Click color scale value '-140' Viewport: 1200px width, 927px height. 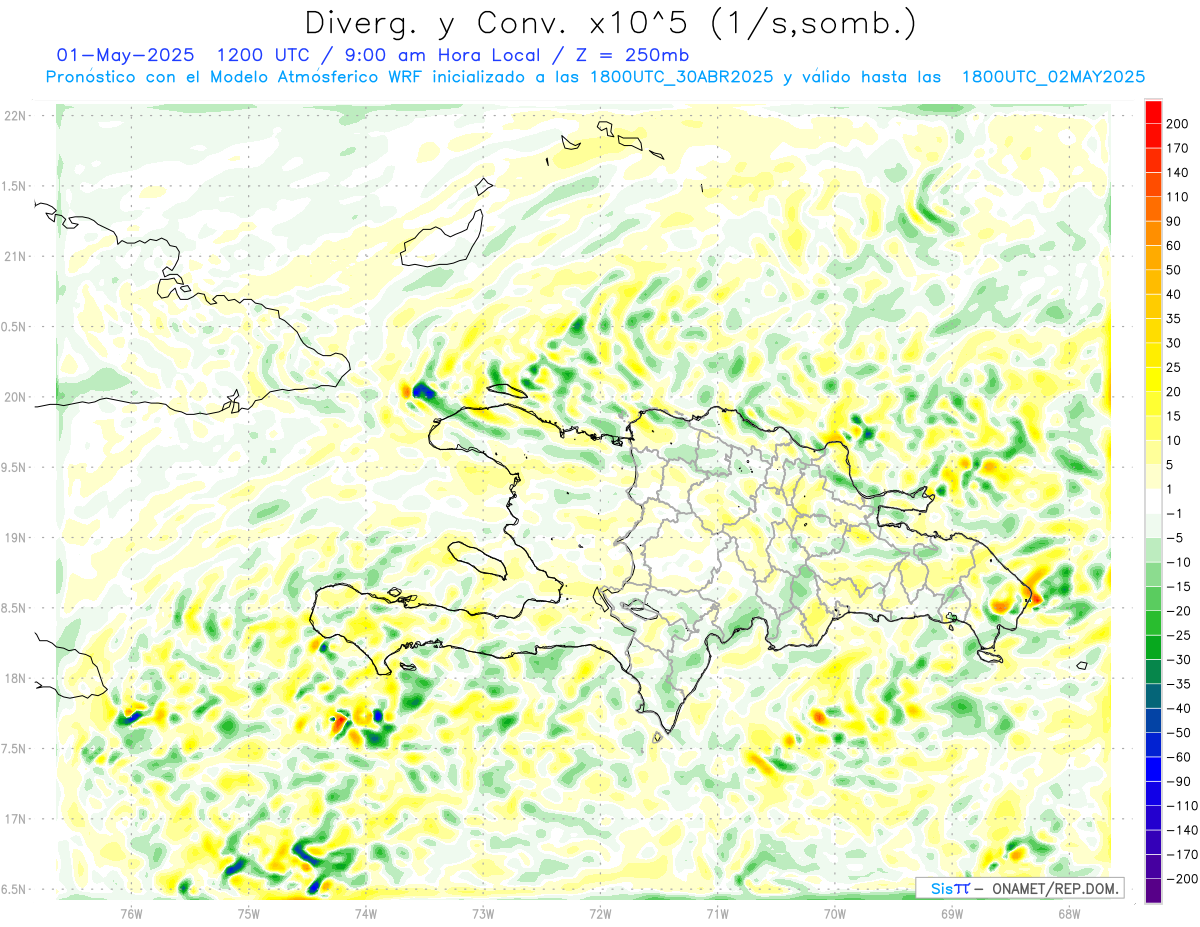(x=1181, y=829)
